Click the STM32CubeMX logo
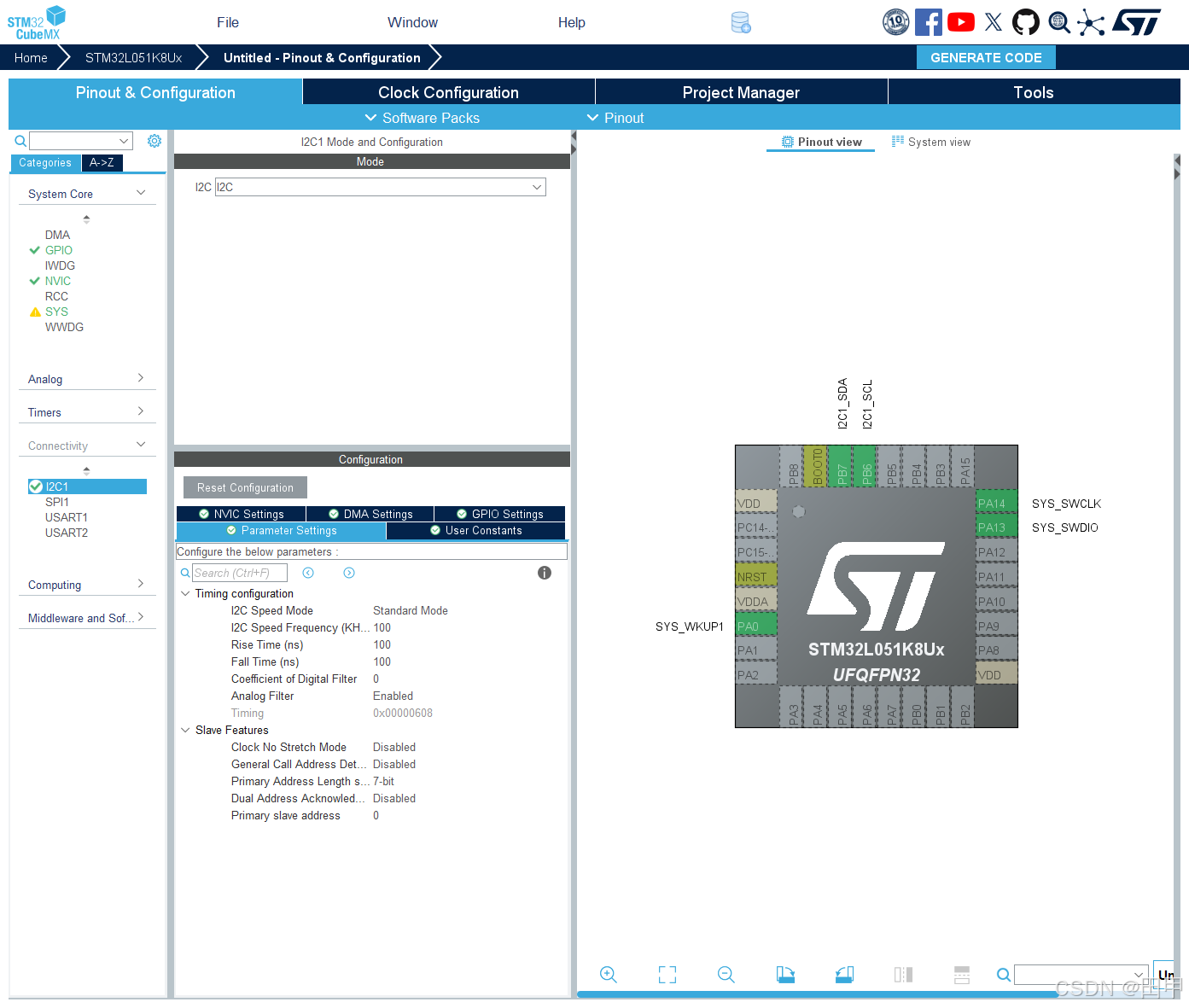Viewport: 1189px width, 1008px height. click(37, 22)
